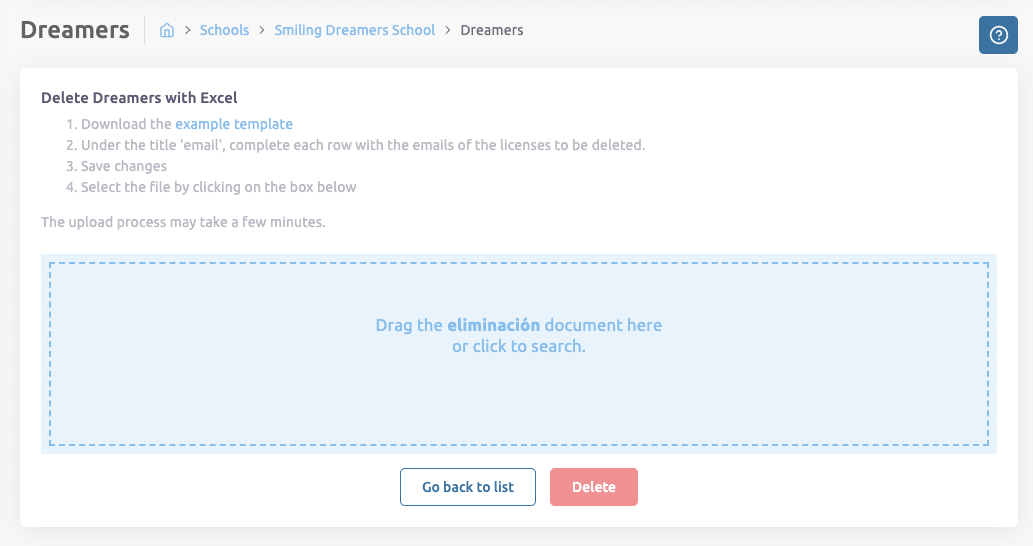Click the dashed file upload drop zone
Screen dimensions: 1033x546
(x=518, y=400)
